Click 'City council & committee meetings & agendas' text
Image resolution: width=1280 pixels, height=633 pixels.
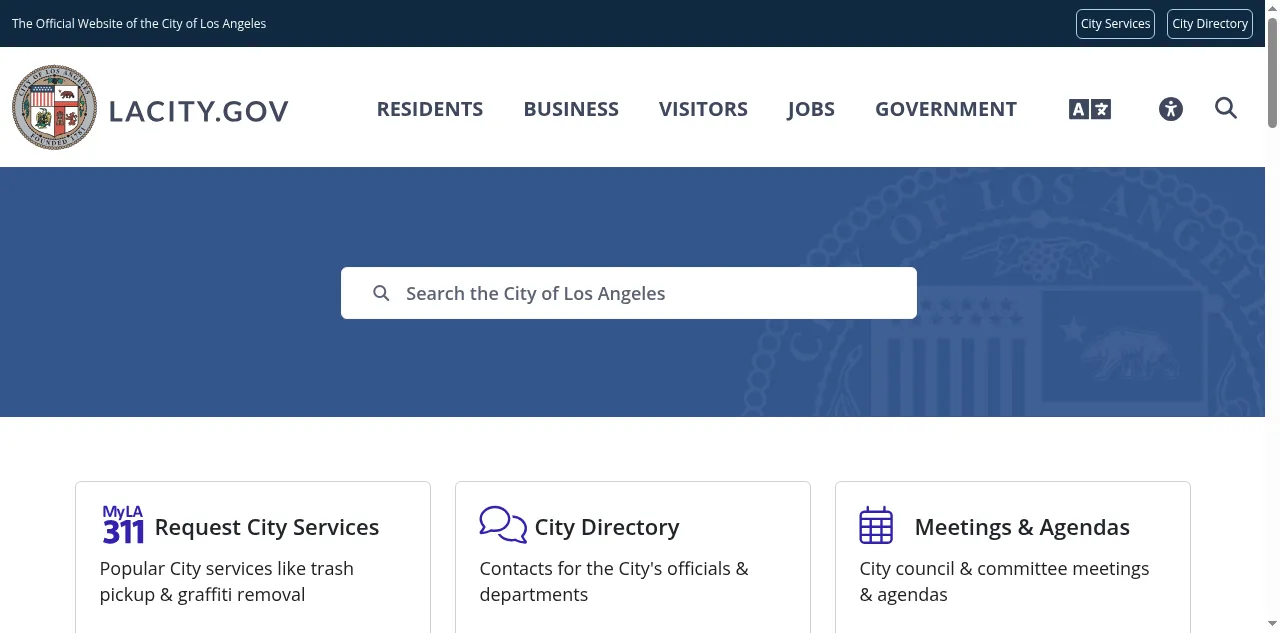pos(1004,581)
